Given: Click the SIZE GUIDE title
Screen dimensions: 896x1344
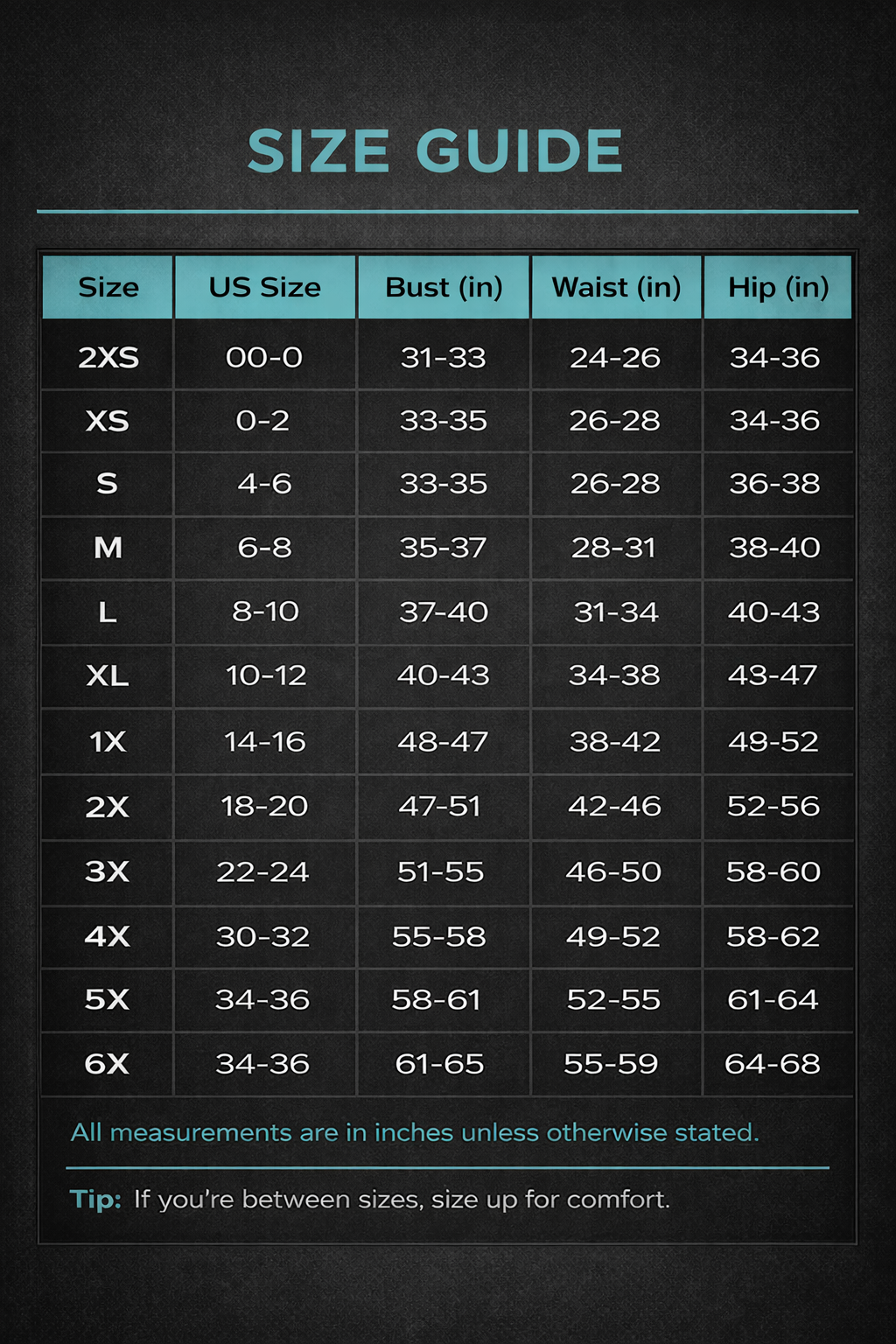Looking at the screenshot, I should click(x=435, y=151).
